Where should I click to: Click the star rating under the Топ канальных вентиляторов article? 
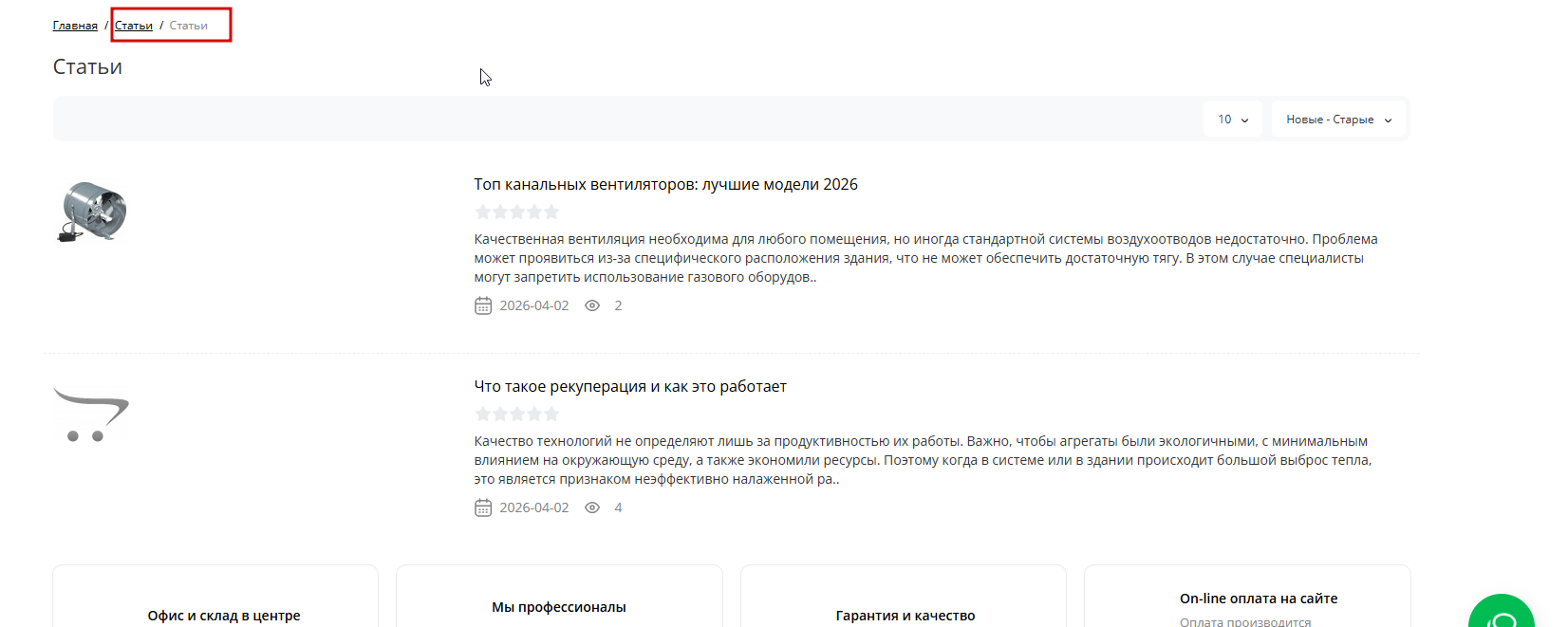(x=516, y=212)
